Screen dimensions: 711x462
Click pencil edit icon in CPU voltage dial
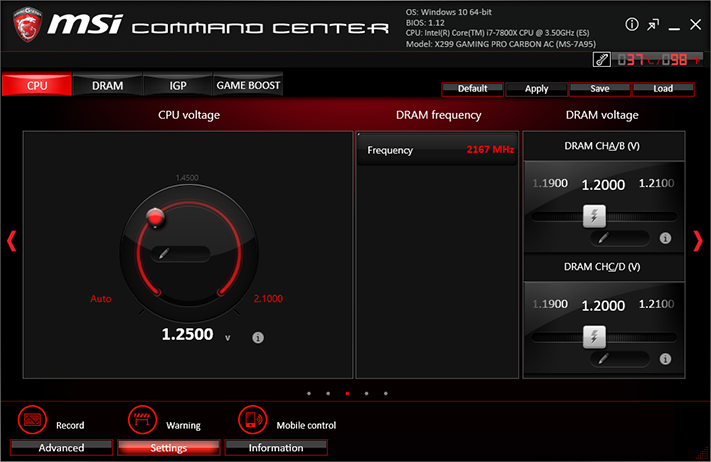(164, 253)
